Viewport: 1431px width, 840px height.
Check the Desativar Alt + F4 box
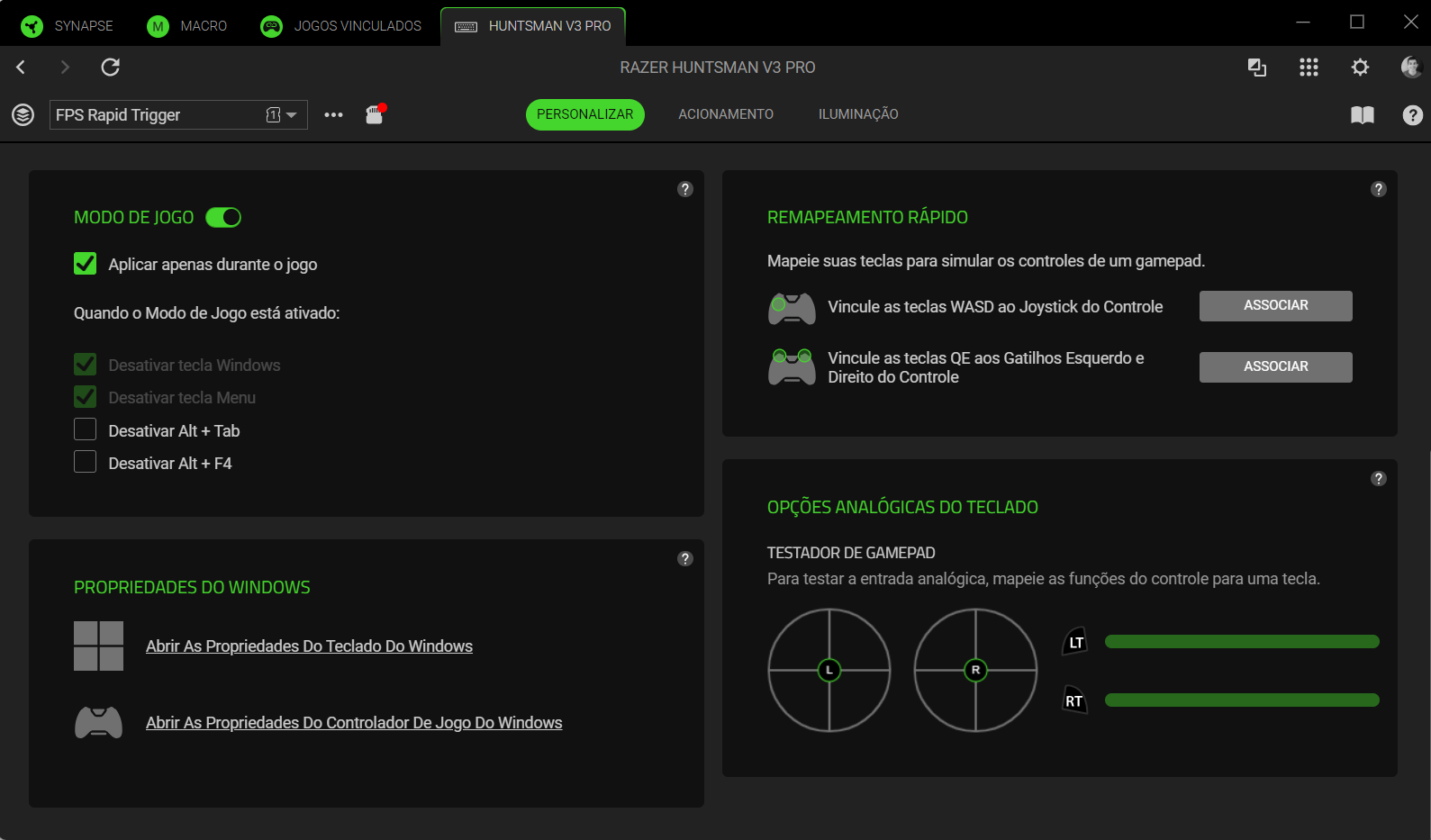coord(86,463)
